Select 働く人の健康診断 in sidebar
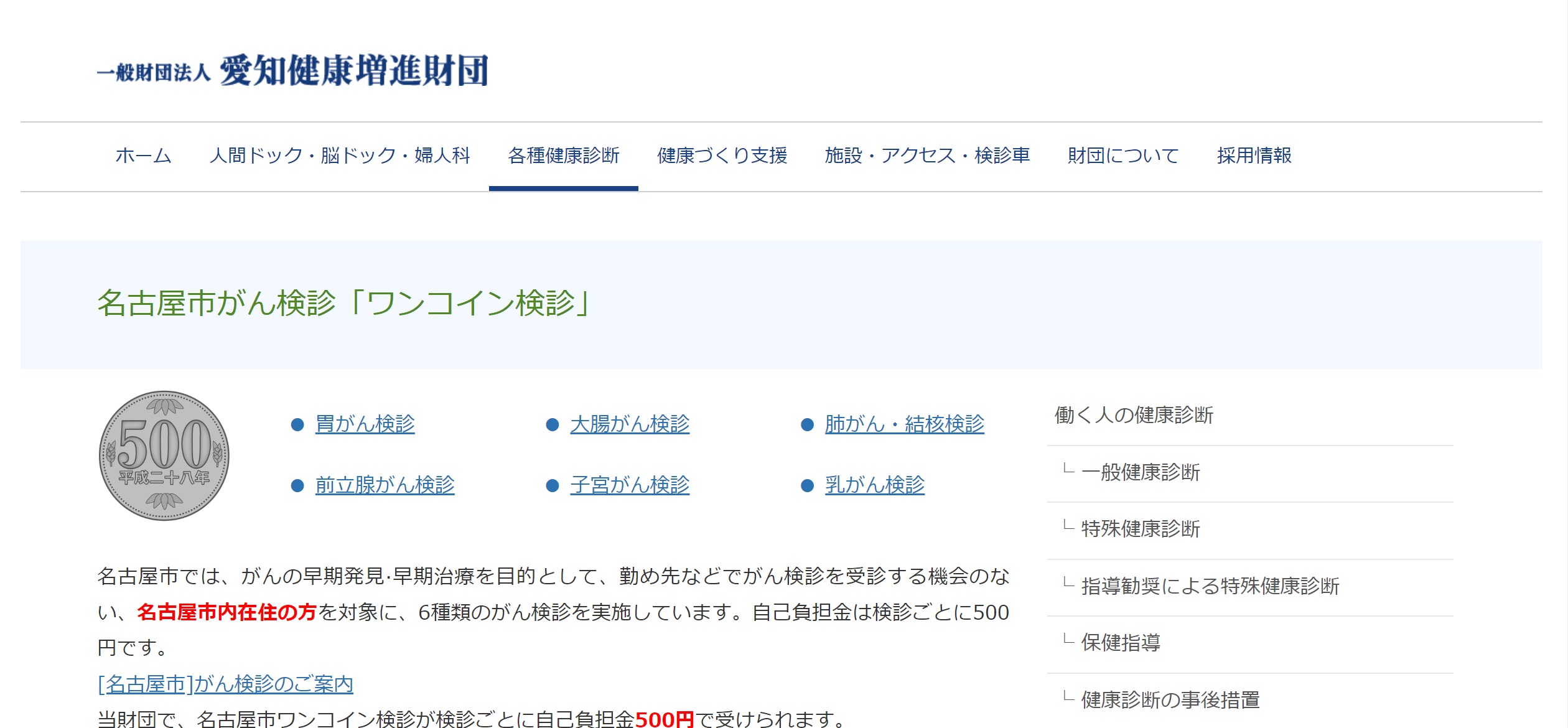This screenshot has height=728, width=1568. tap(1134, 415)
